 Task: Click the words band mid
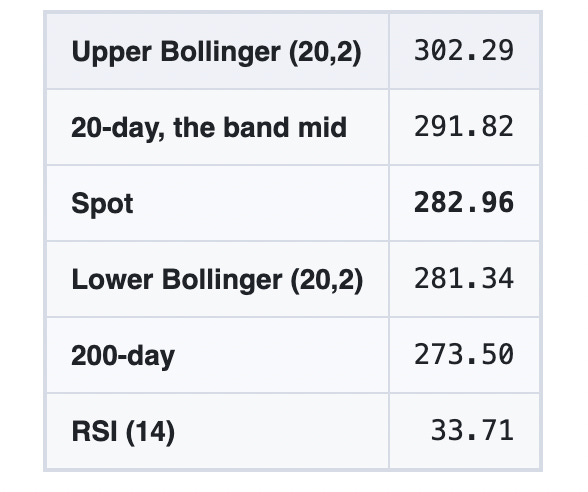coord(285,128)
